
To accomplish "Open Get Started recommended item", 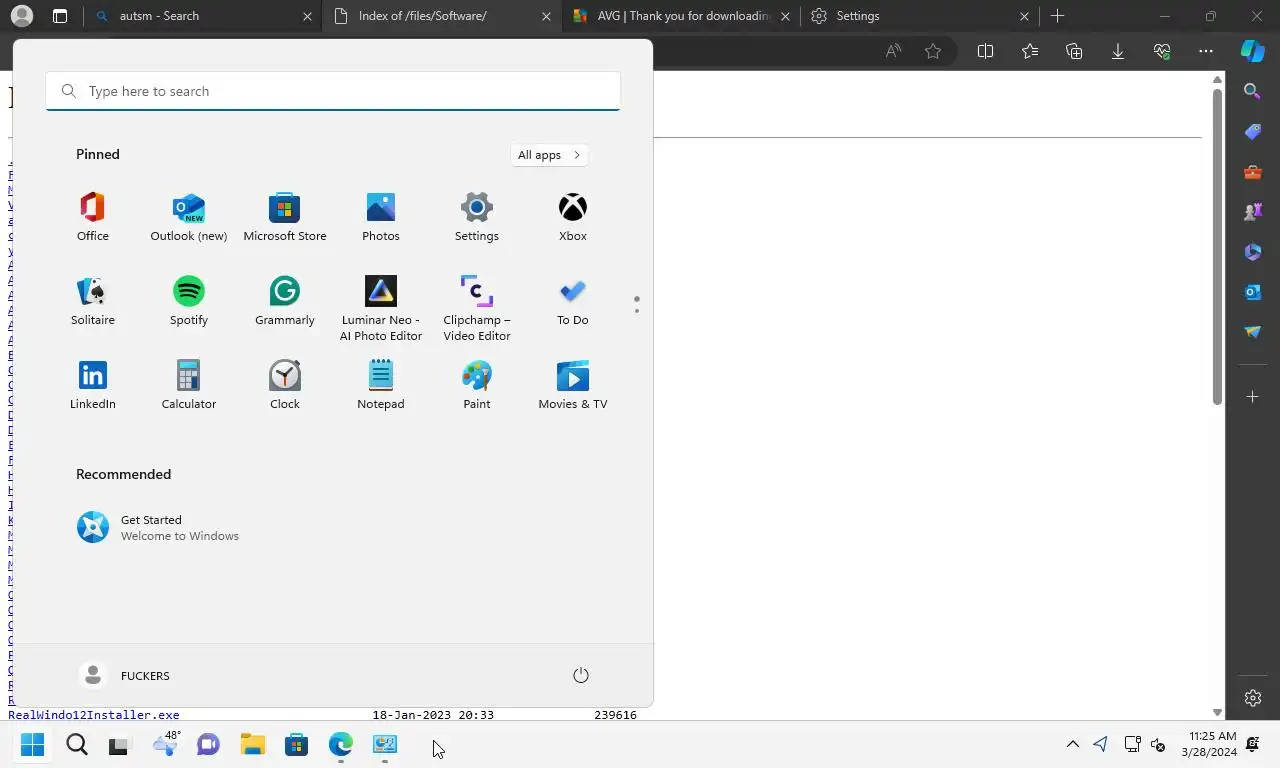I will click(158, 527).
